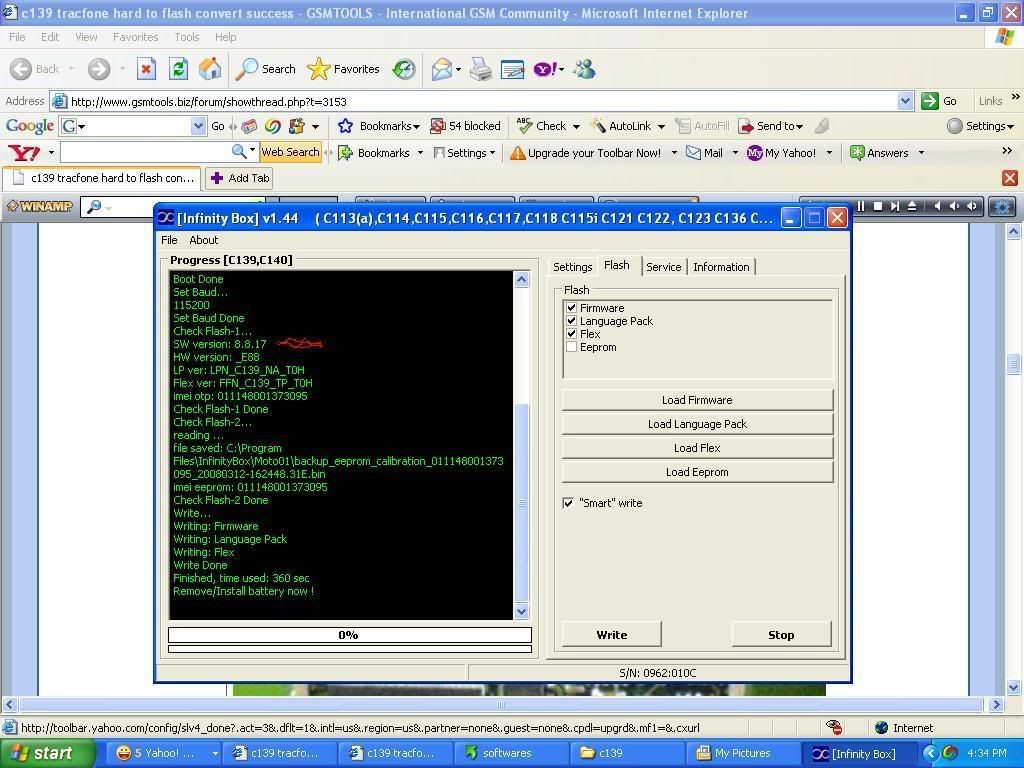Expand Google Bookmarks dropdown arrow

tap(416, 127)
